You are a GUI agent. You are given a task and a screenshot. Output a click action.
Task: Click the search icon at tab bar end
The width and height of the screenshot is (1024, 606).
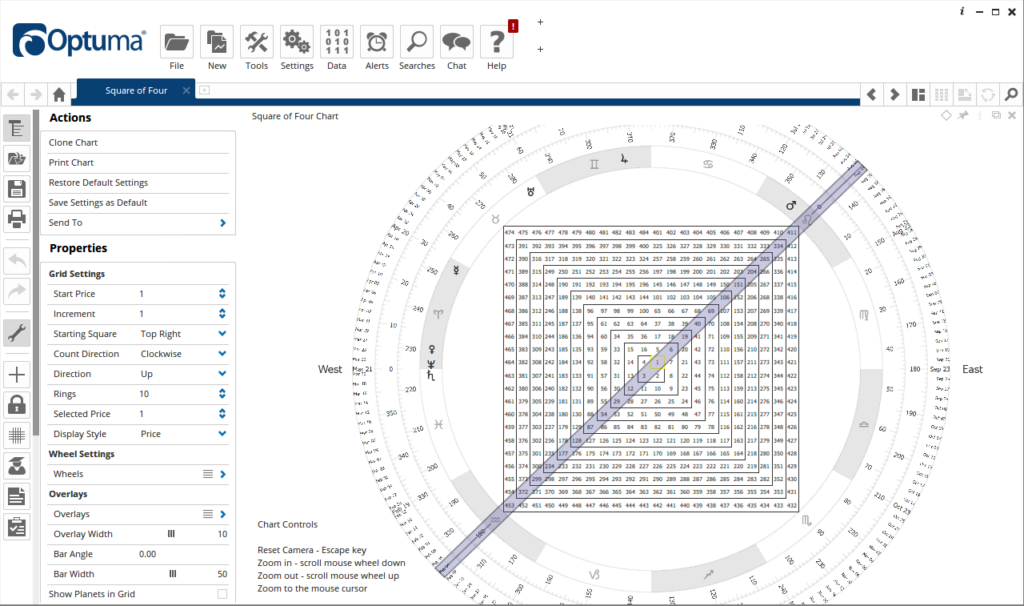[1011, 95]
